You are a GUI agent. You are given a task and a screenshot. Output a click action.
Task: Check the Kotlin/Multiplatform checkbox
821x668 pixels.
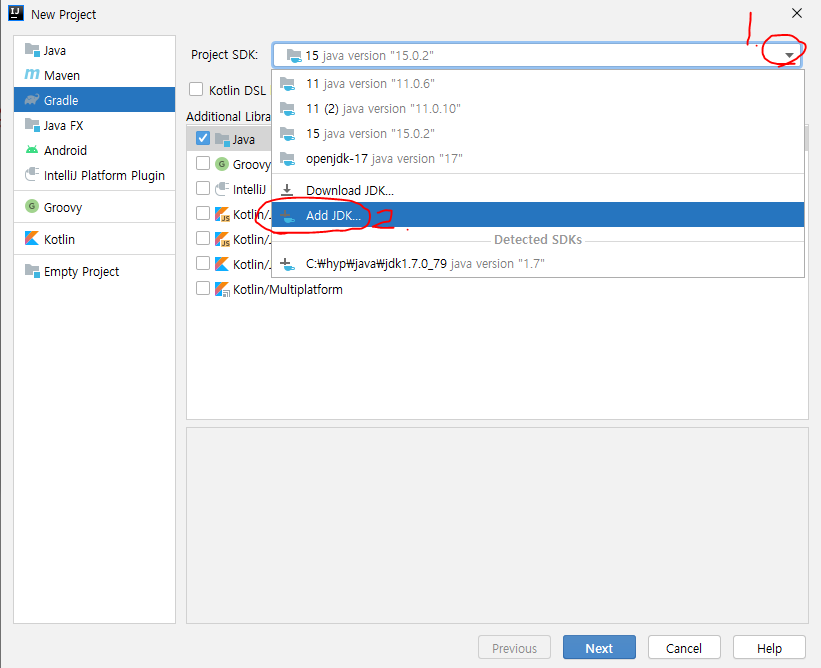tap(203, 288)
